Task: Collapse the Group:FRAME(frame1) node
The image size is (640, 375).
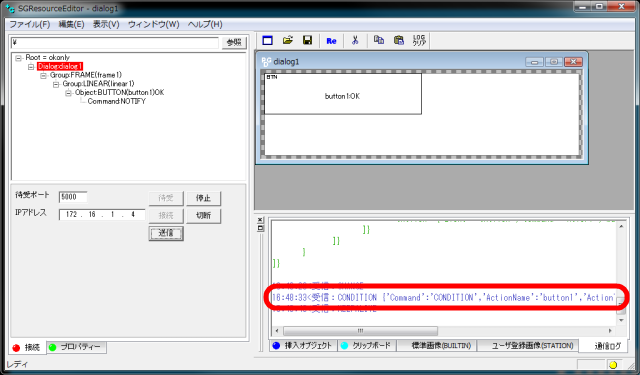Action: pos(44,75)
